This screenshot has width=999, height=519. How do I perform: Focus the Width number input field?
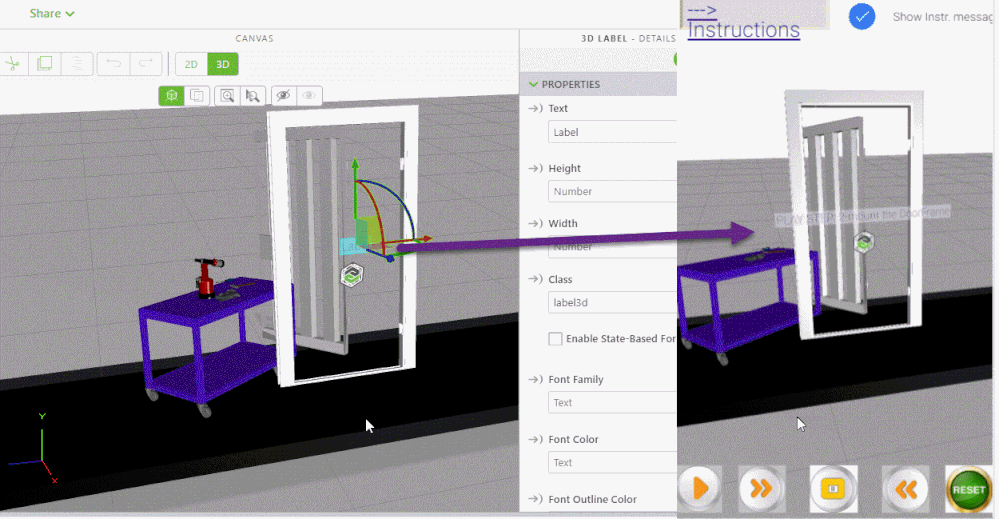coord(612,246)
